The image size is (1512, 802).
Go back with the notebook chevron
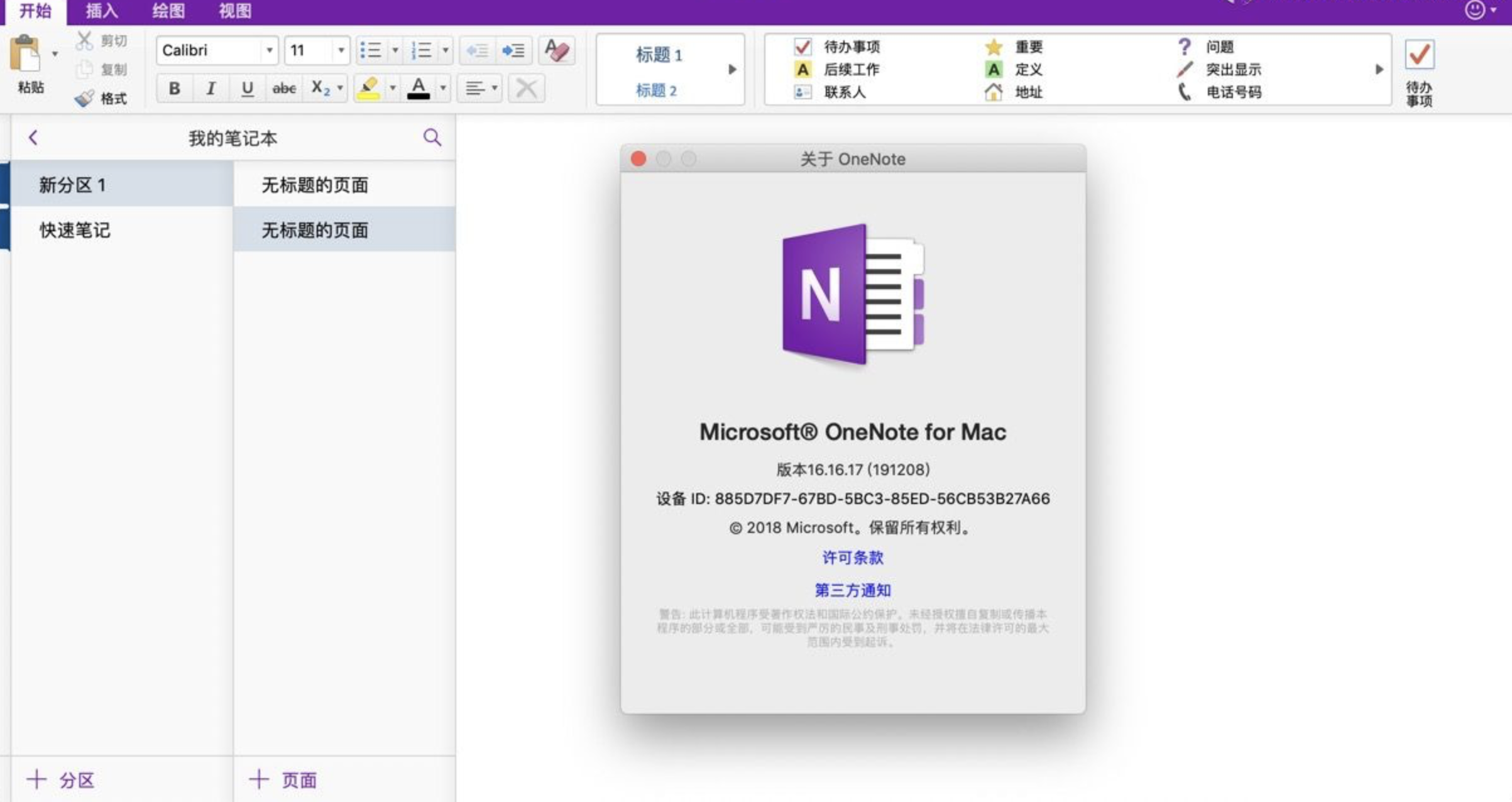point(33,138)
